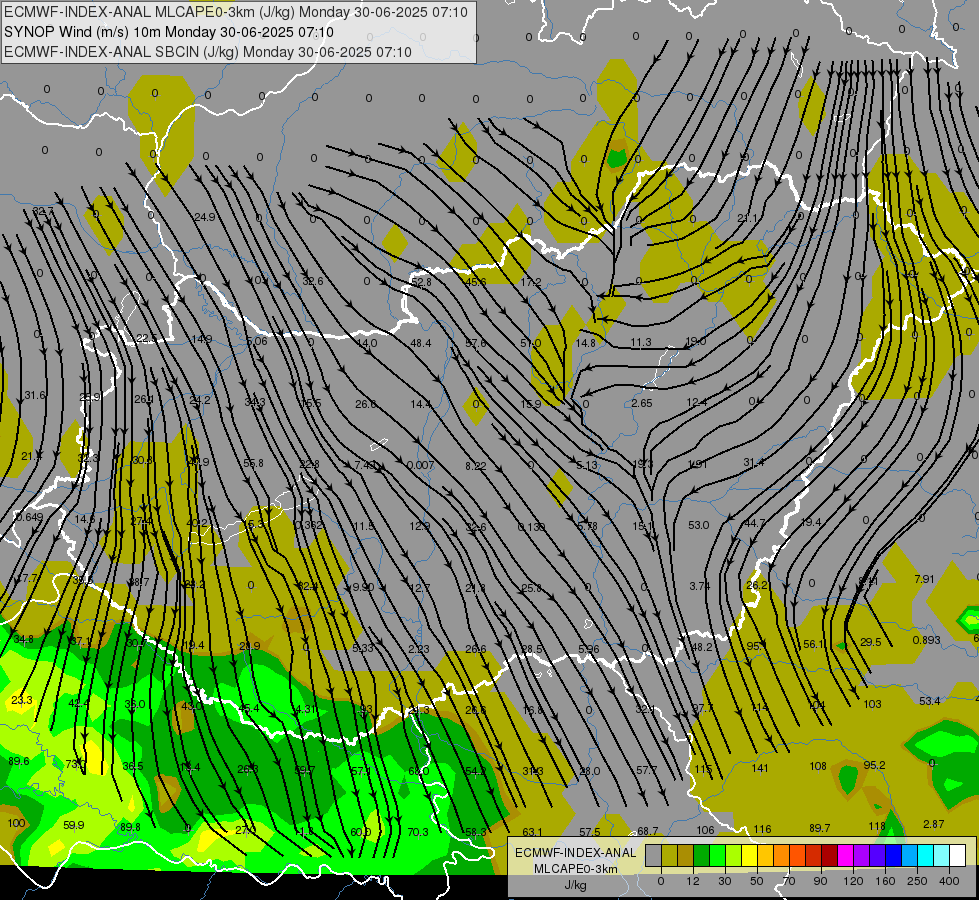Screen dimensions: 979x900
Task: Choose the bright green legend swatch before 30
Action: pos(717,855)
